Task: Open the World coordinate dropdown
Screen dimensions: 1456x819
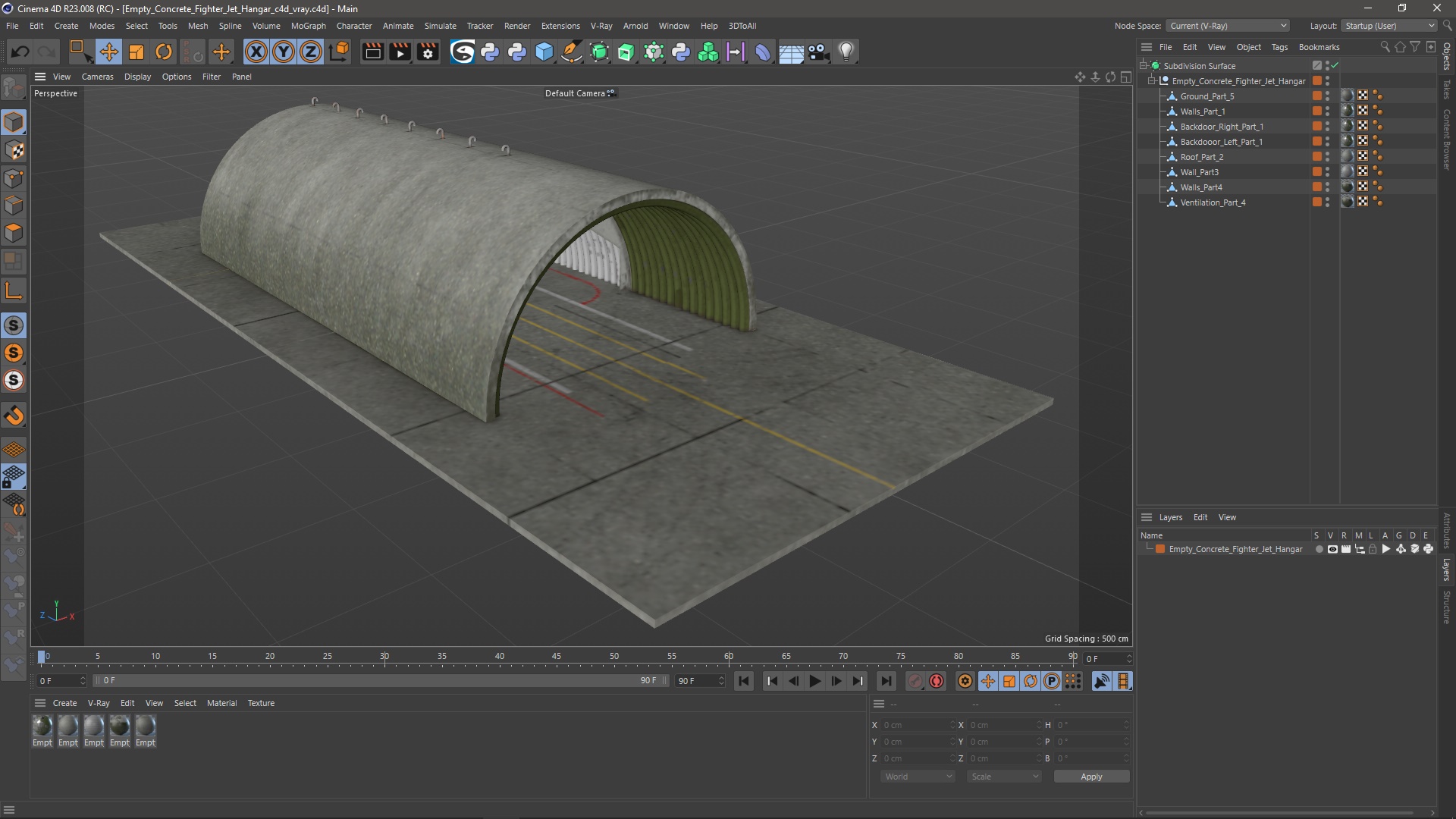Action: point(918,777)
